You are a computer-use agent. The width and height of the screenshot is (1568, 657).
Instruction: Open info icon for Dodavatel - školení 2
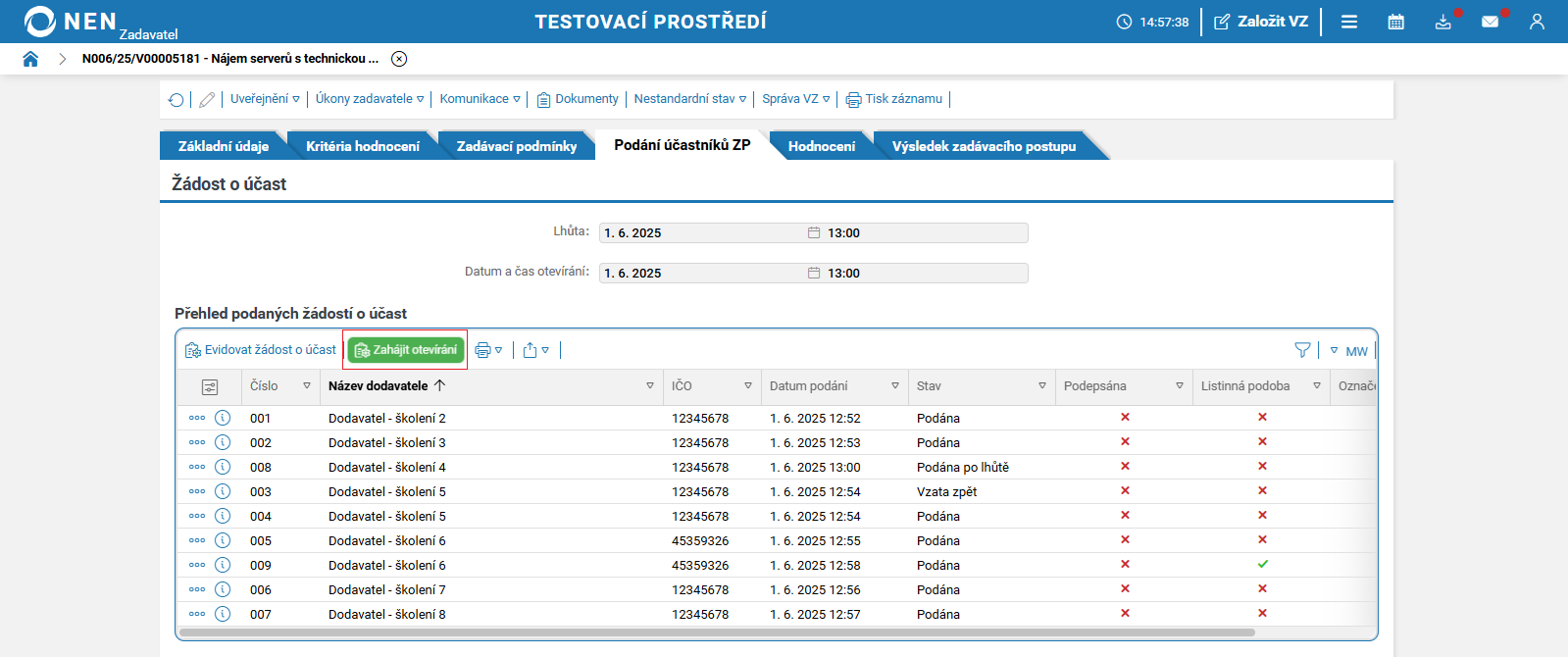point(223,418)
